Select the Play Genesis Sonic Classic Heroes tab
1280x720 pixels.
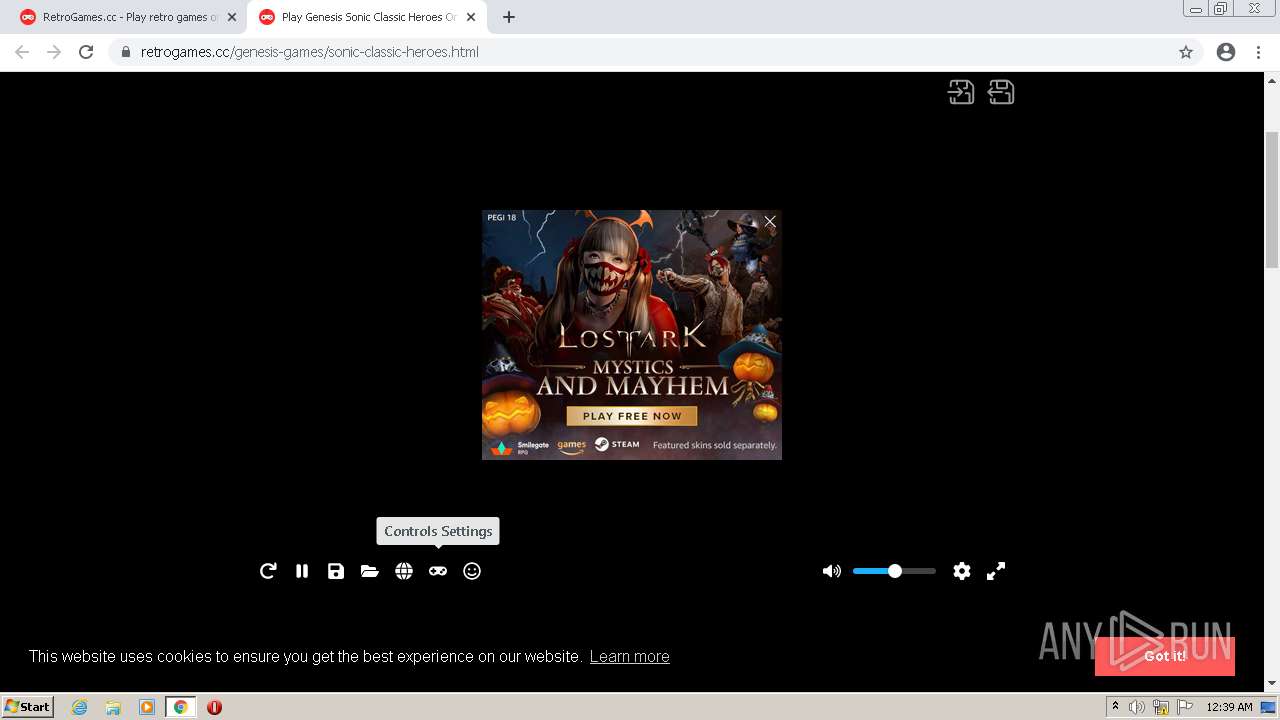(365, 17)
